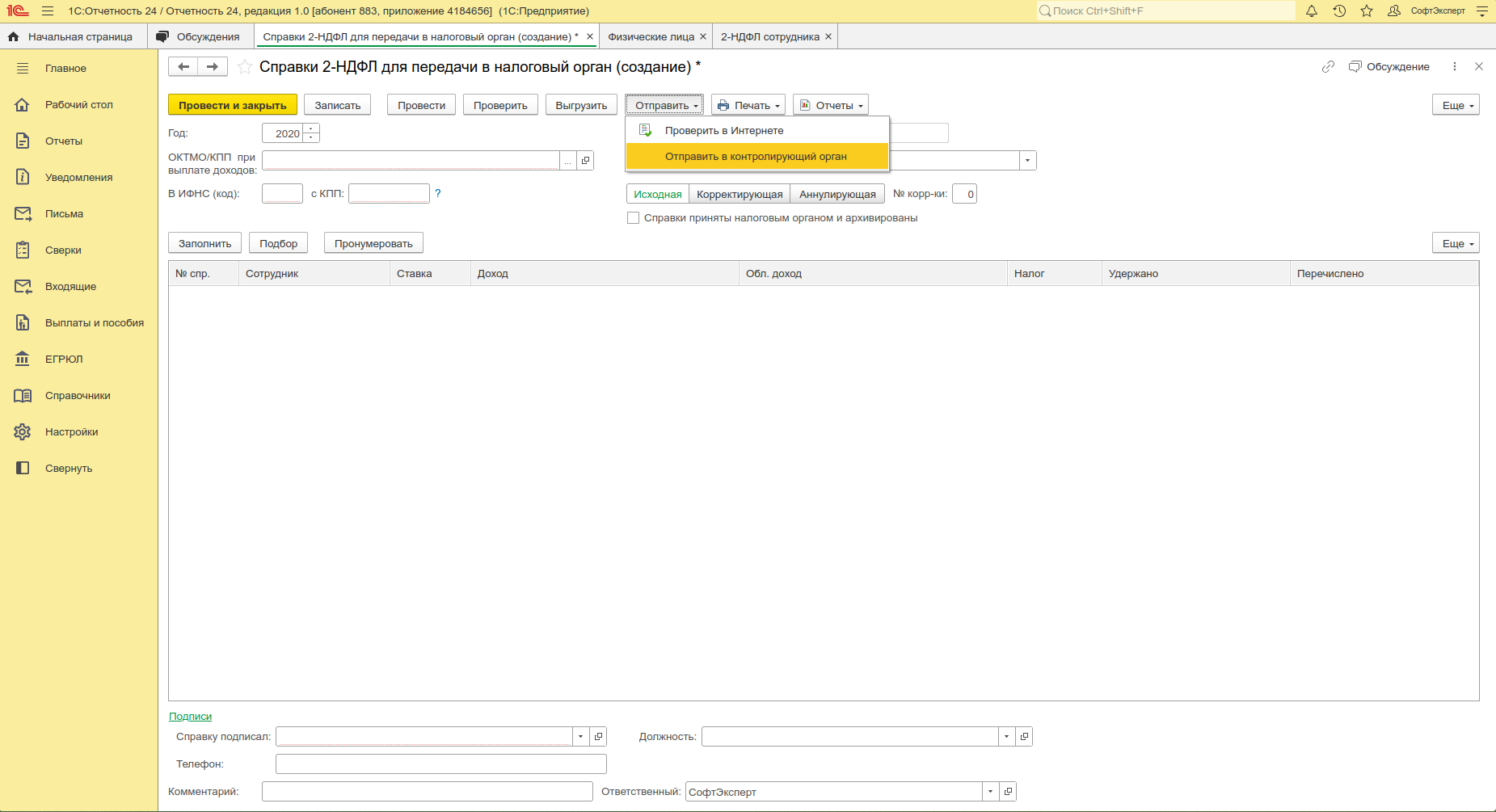Image resolution: width=1496 pixels, height=812 pixels.
Task: Open Справку подписал record form icon
Action: pos(599,737)
